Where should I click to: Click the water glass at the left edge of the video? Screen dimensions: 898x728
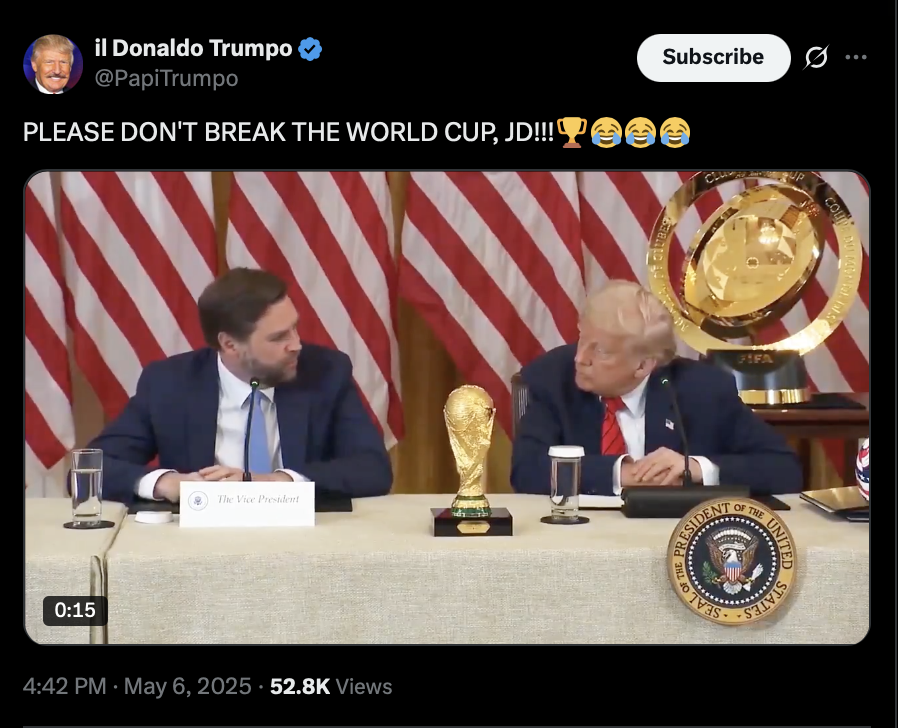88,489
